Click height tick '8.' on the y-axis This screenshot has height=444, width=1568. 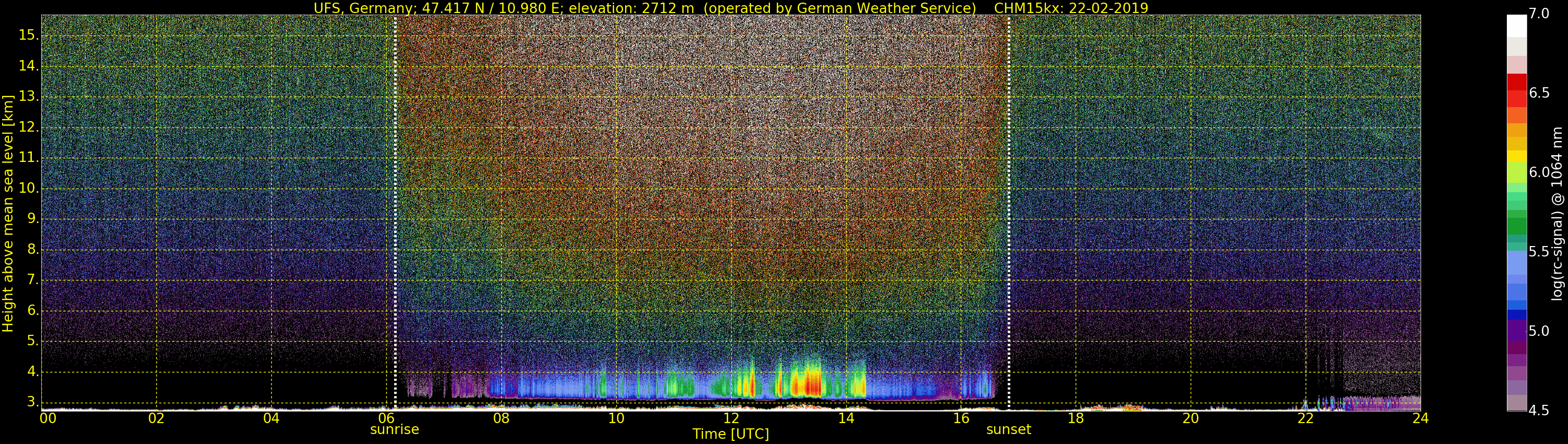point(33,250)
